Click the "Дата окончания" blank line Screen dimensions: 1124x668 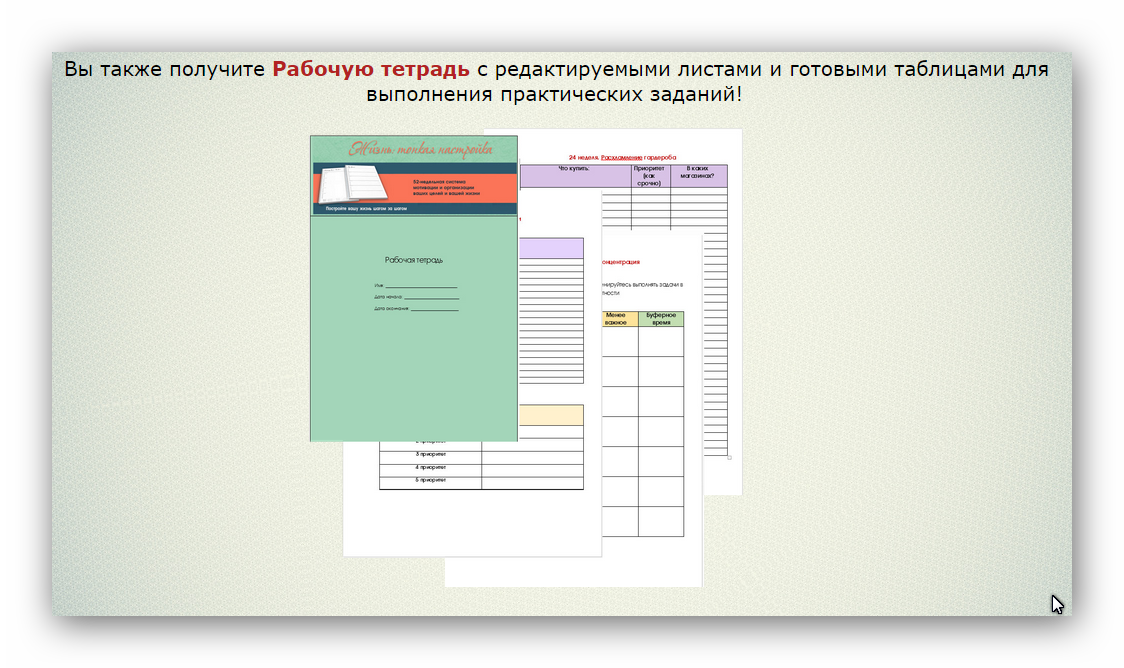click(x=433, y=309)
